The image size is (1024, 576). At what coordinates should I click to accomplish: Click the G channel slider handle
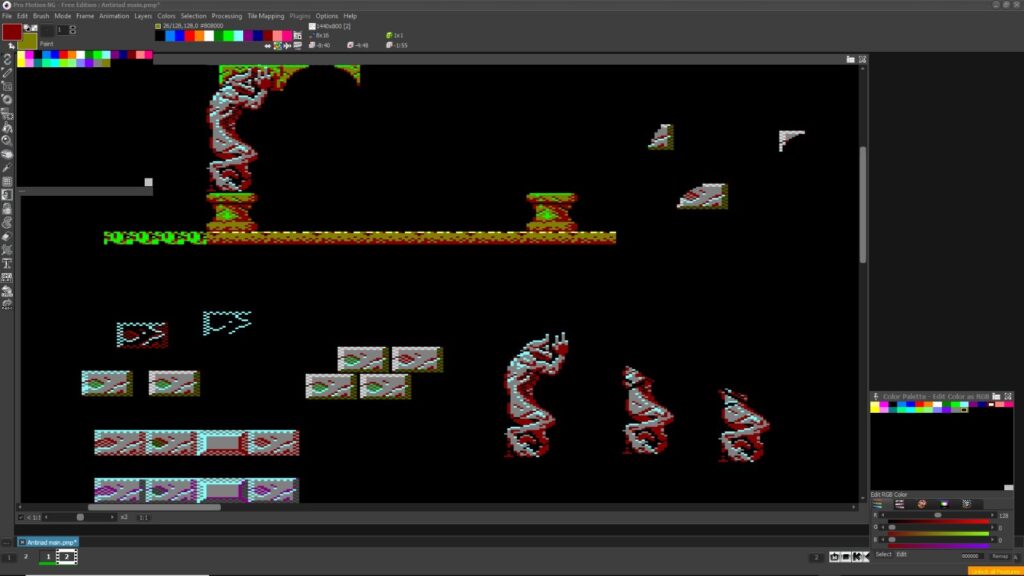click(892, 528)
